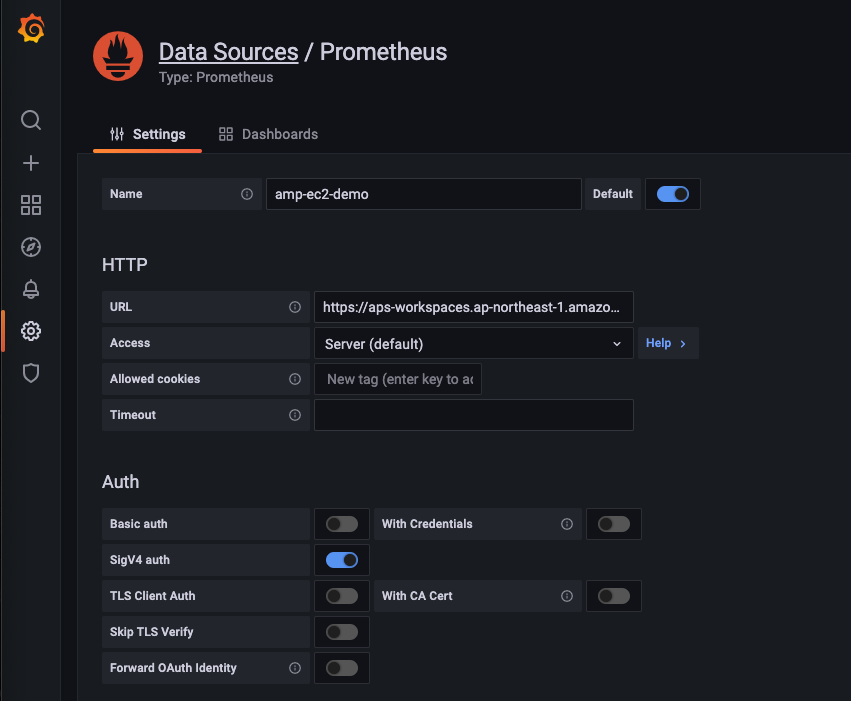Image resolution: width=851 pixels, height=701 pixels.
Task: Open the Explore compass icon
Action: (31, 247)
